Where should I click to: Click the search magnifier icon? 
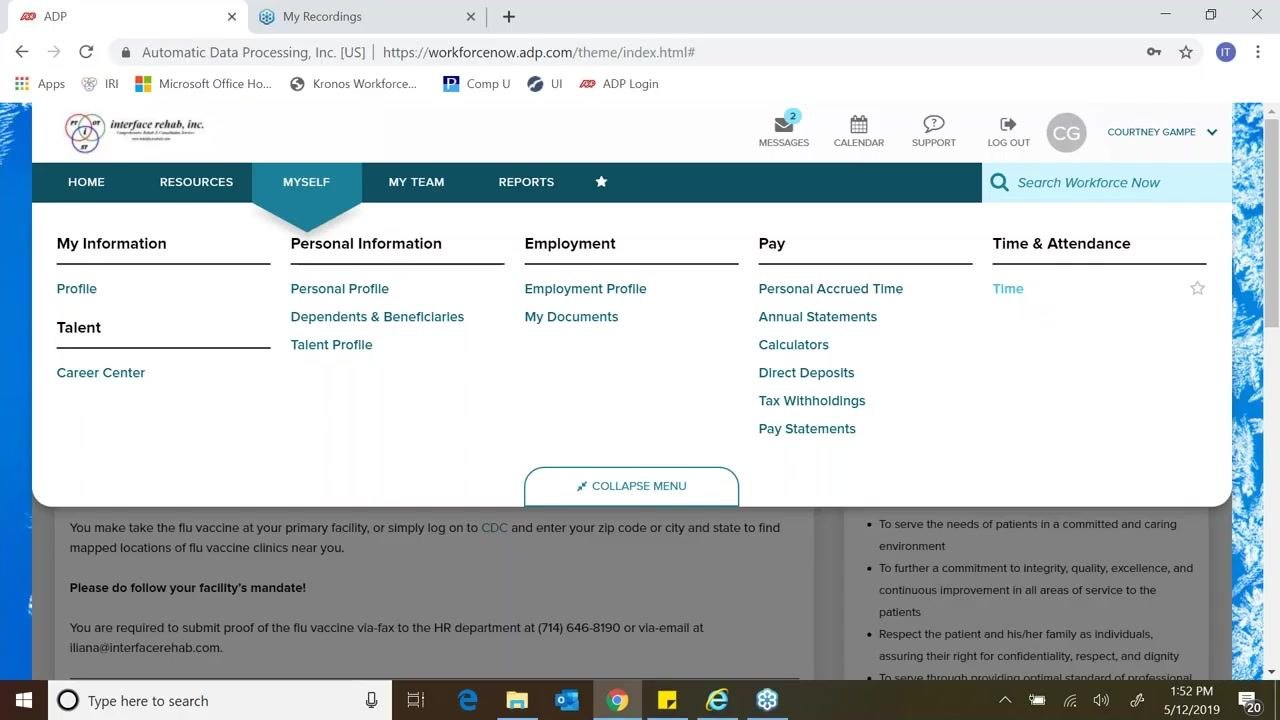999,182
